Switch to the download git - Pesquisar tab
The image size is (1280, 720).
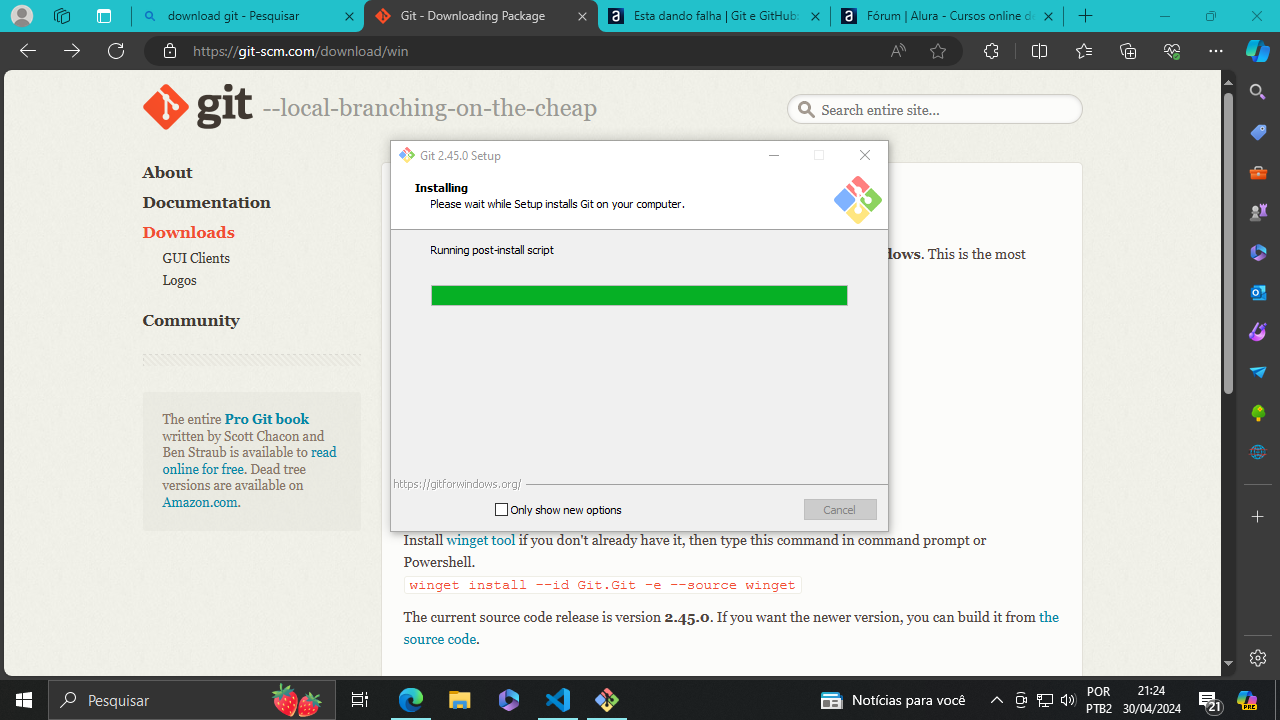click(248, 16)
